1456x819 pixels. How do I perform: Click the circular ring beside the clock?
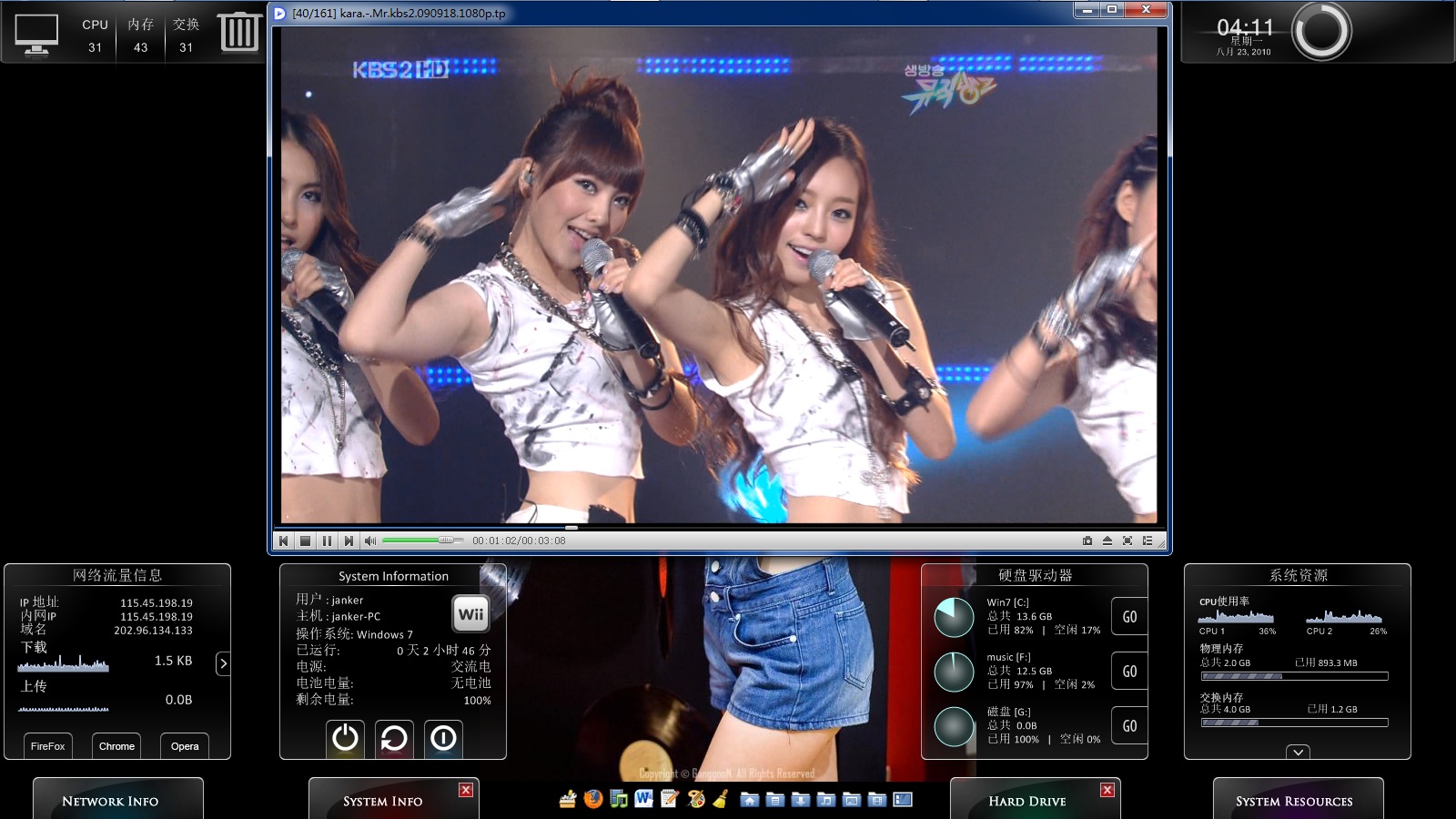click(x=1321, y=32)
